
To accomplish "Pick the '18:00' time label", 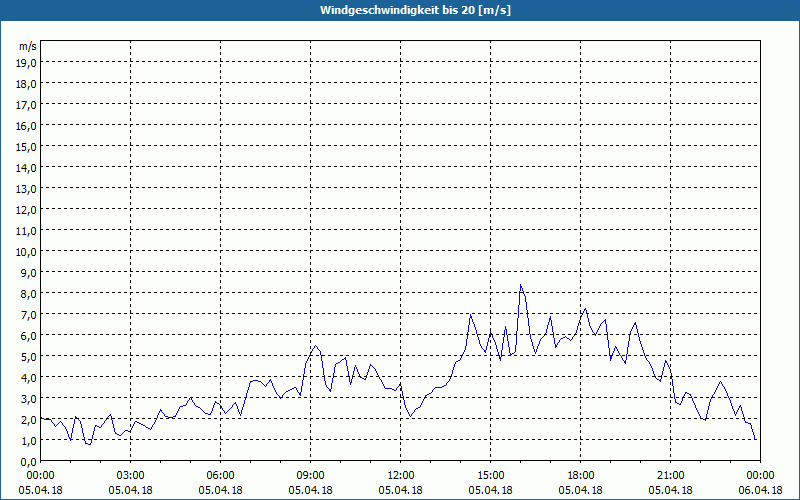I will click(x=581, y=476).
